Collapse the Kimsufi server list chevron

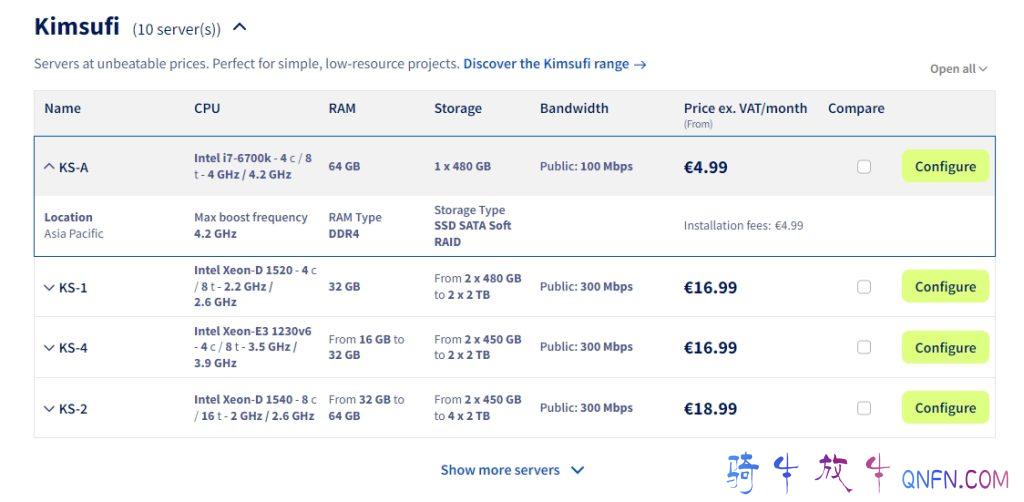tap(240, 28)
